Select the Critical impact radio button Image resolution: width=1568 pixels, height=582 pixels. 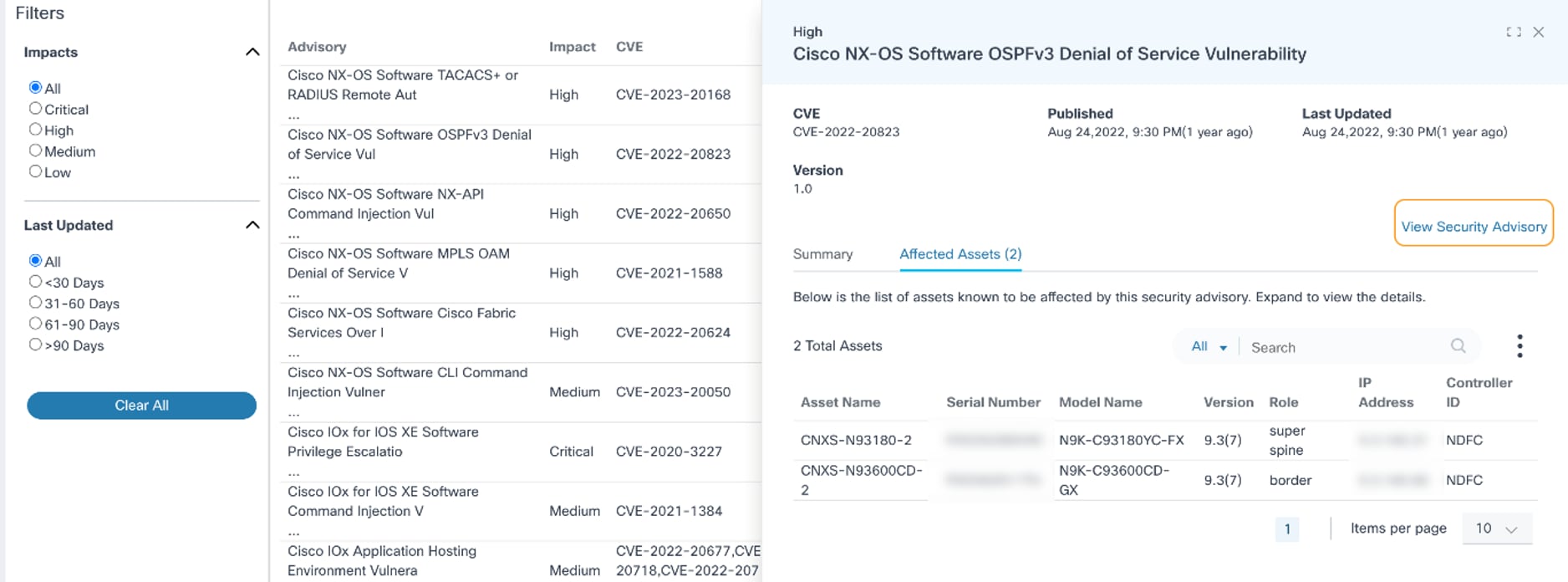point(35,109)
